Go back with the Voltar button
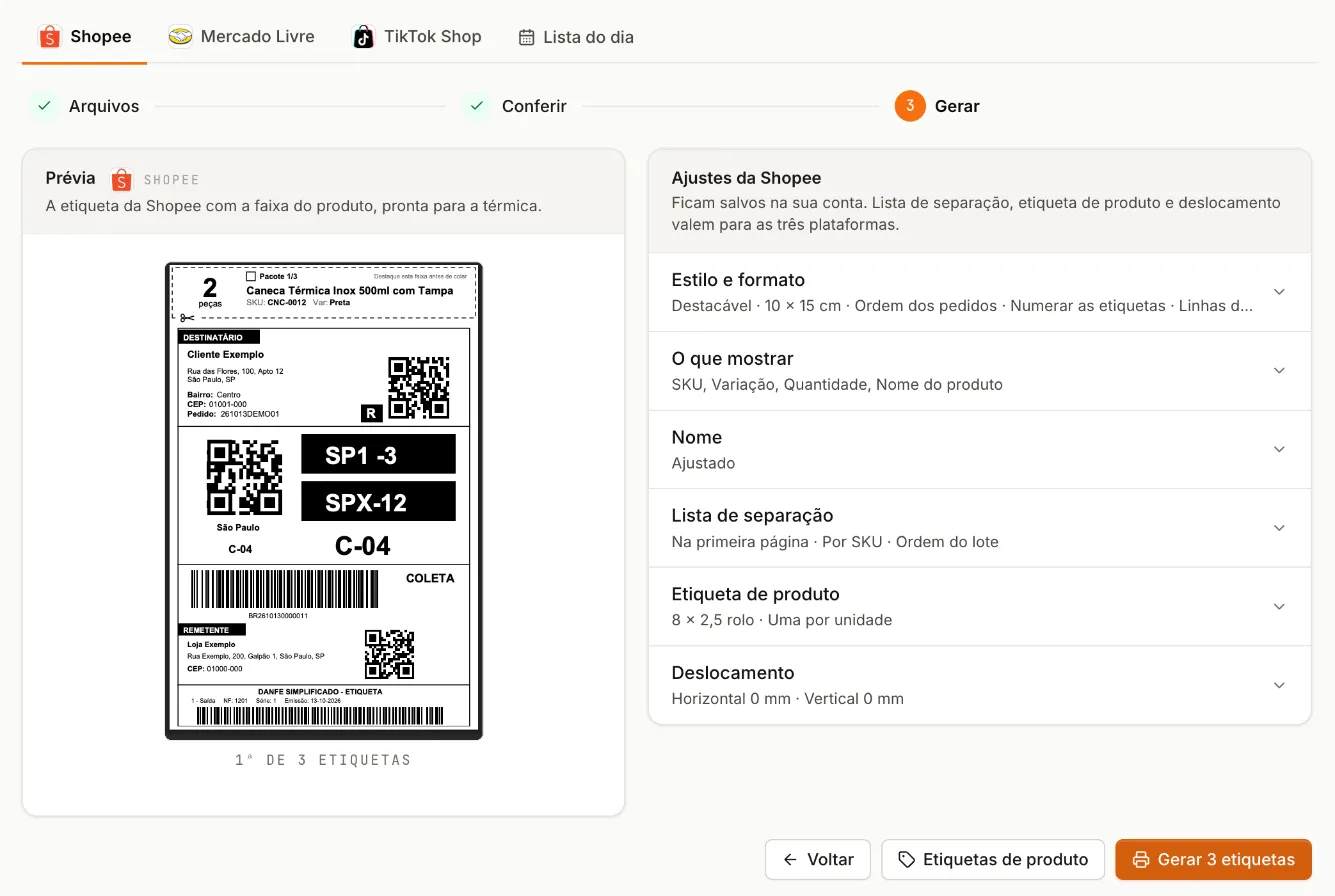Screen dimensions: 1335x896 (818, 860)
